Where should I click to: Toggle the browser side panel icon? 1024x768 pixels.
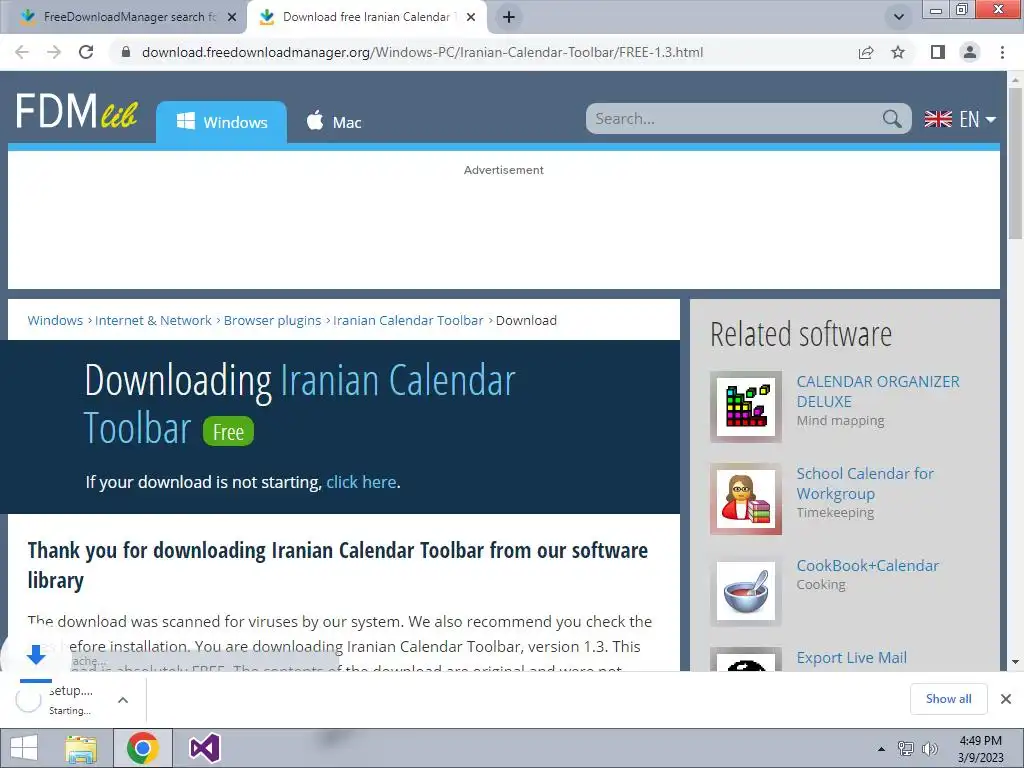[x=938, y=52]
